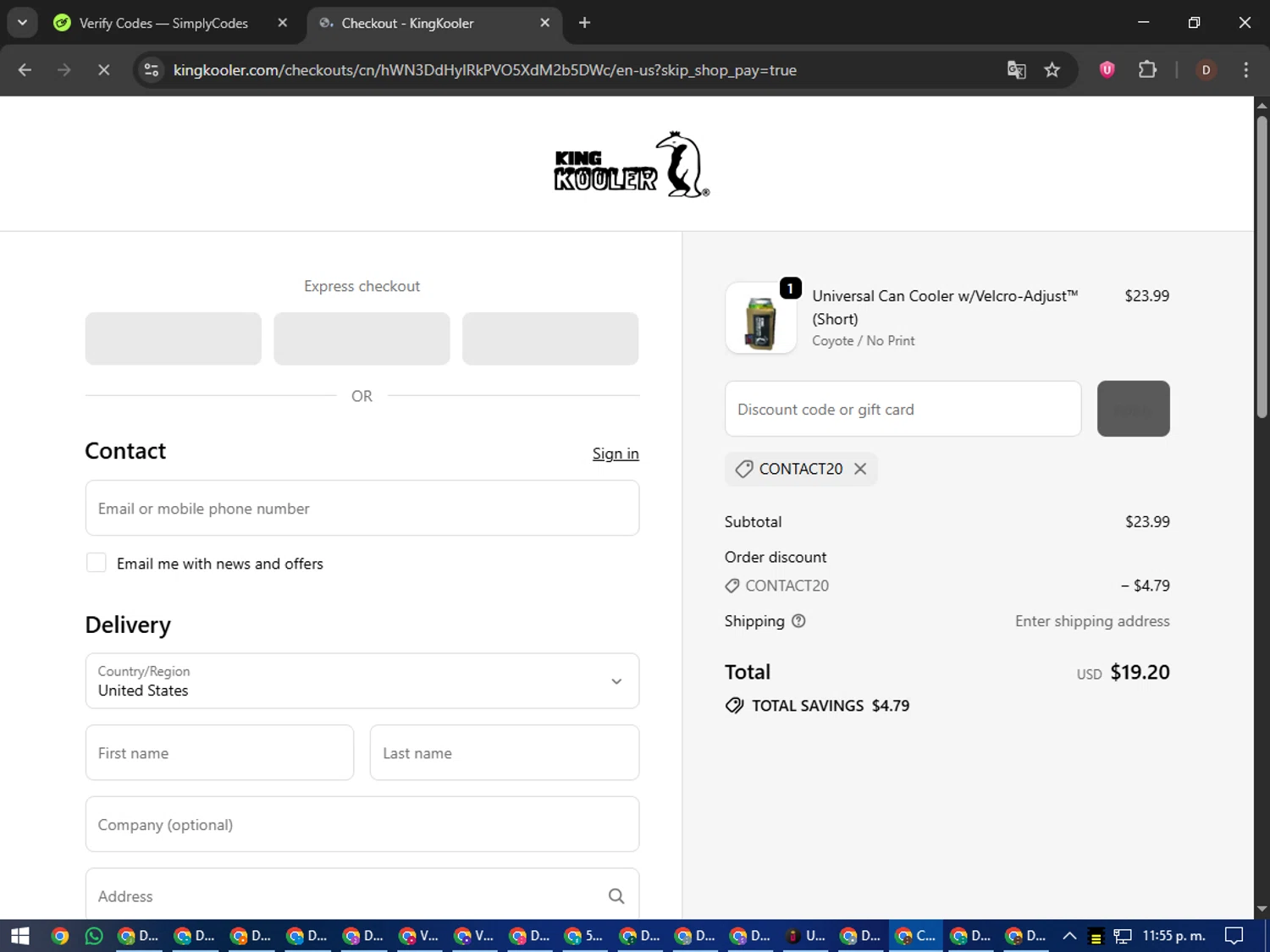This screenshot has width=1270, height=952.
Task: Click the Enter shipping address text
Action: [1092, 621]
